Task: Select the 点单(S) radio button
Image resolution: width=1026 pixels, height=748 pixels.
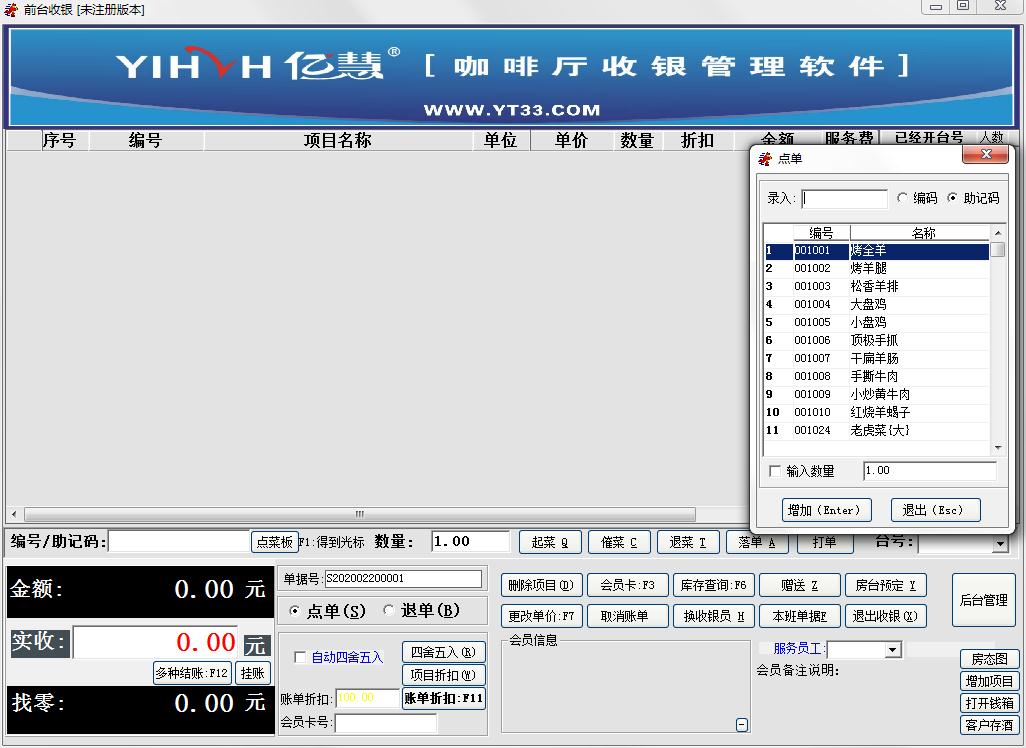Action: pos(295,611)
